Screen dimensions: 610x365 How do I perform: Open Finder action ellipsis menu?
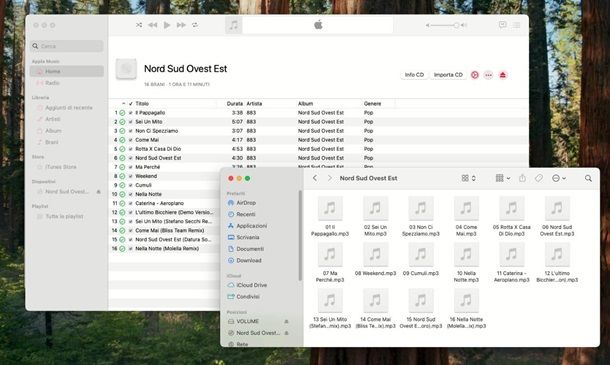[x=559, y=178]
